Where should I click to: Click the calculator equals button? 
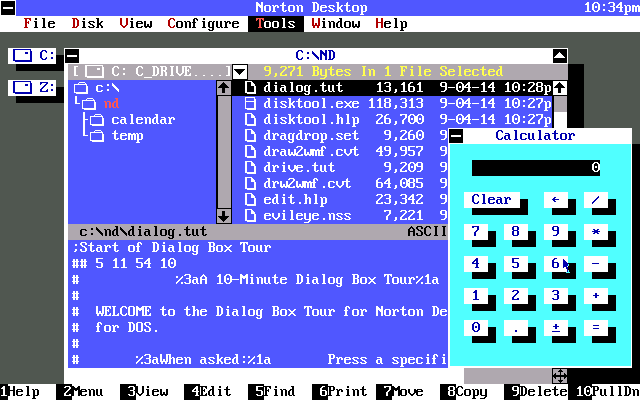click(x=596, y=327)
